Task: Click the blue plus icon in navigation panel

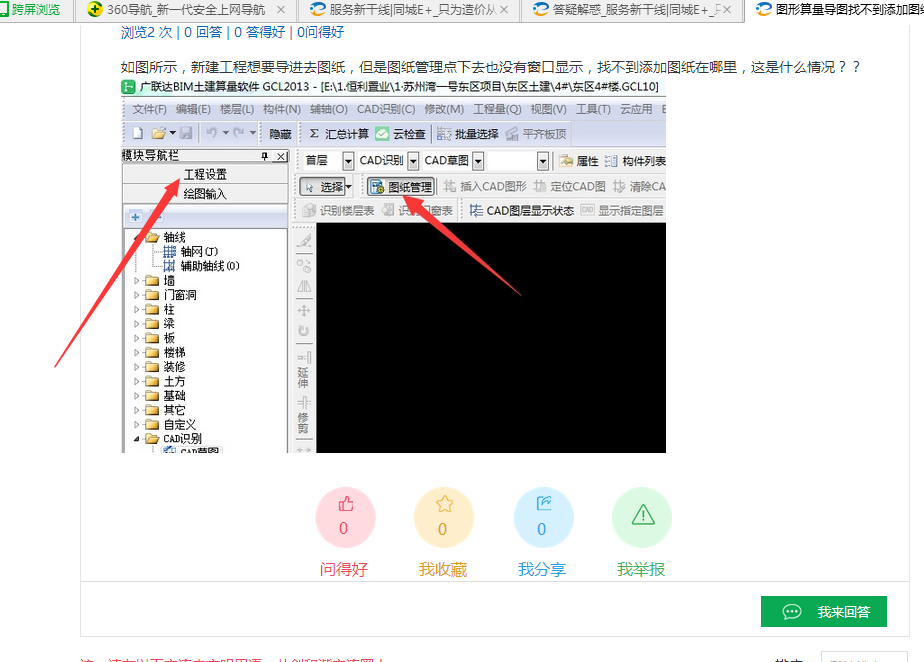Action: point(136,217)
